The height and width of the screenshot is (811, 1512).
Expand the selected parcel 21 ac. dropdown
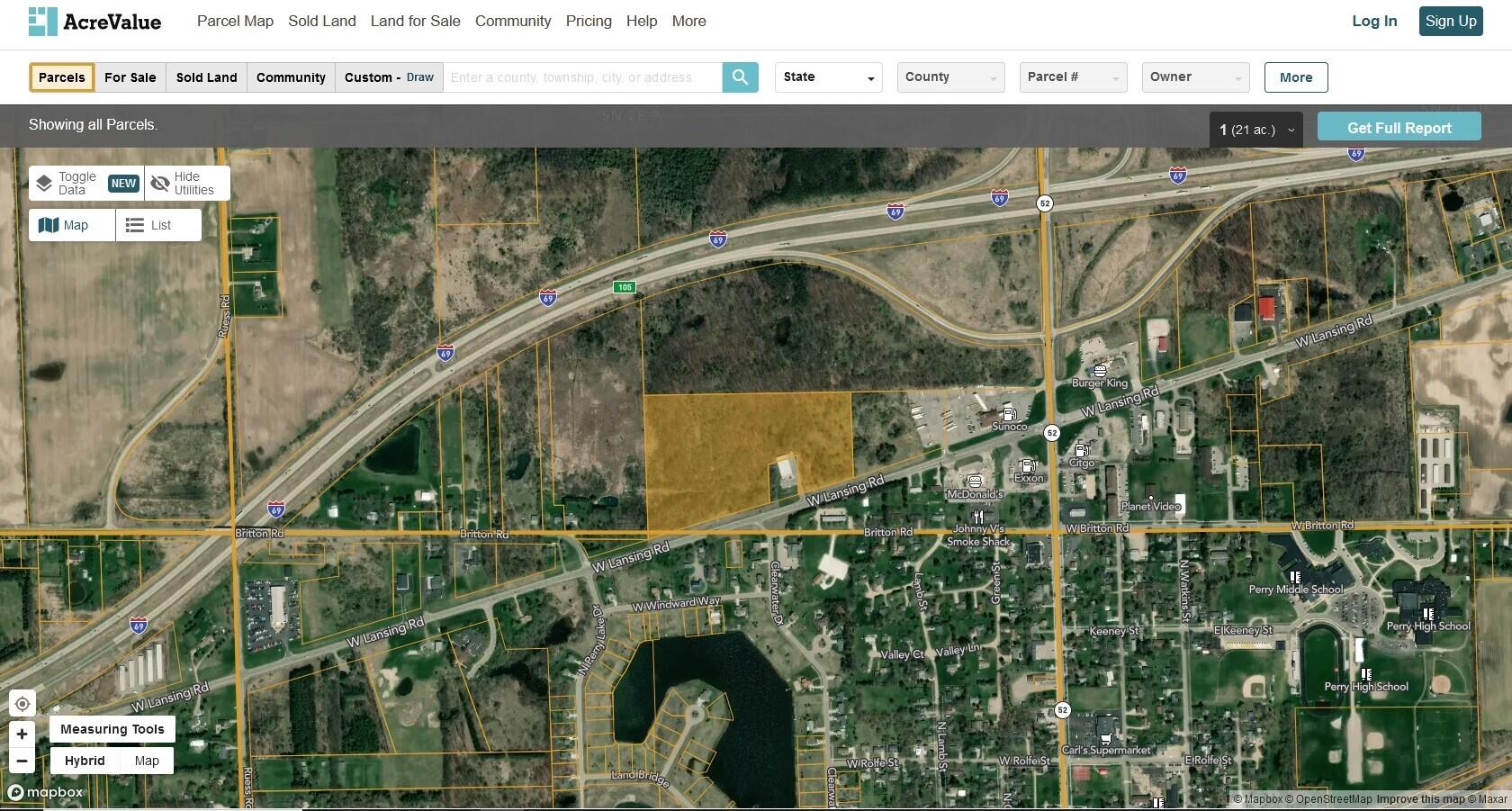1255,130
